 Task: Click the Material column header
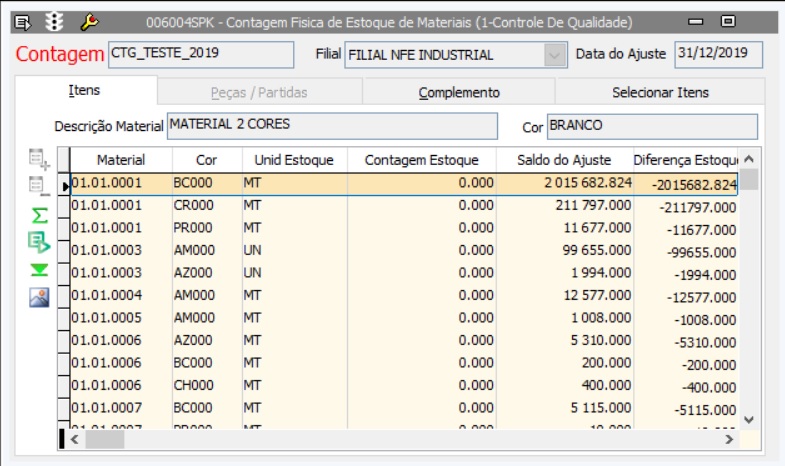click(x=121, y=160)
